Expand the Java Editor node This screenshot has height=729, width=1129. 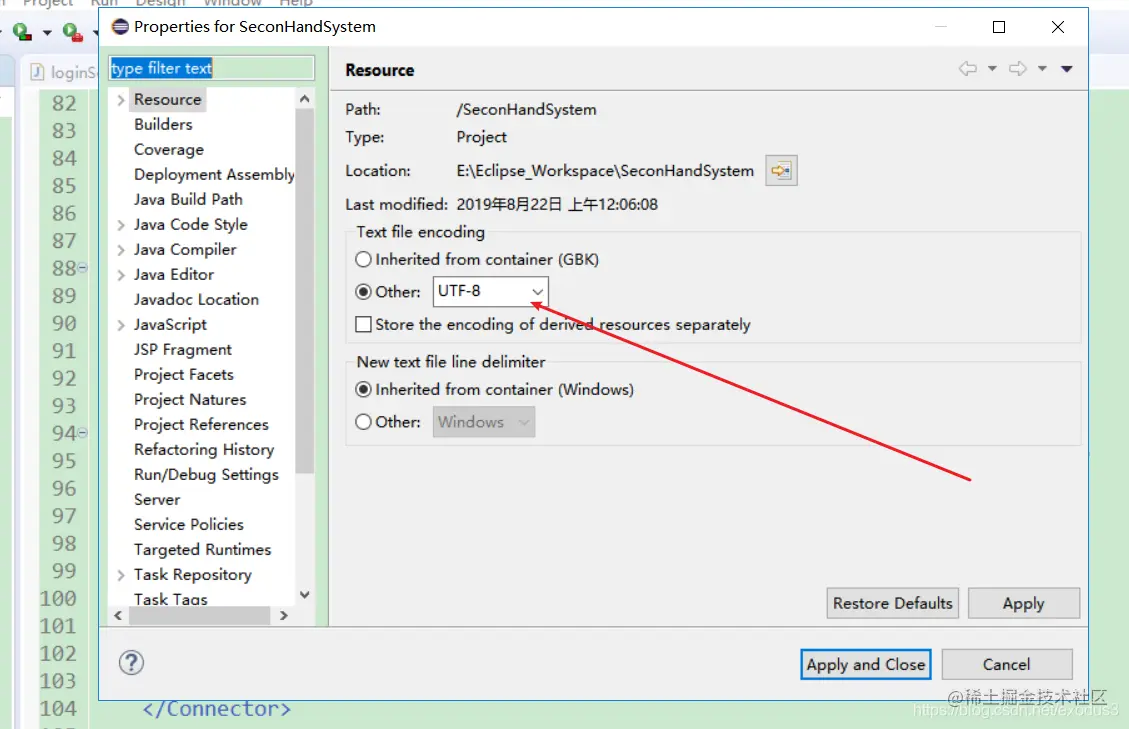121,275
